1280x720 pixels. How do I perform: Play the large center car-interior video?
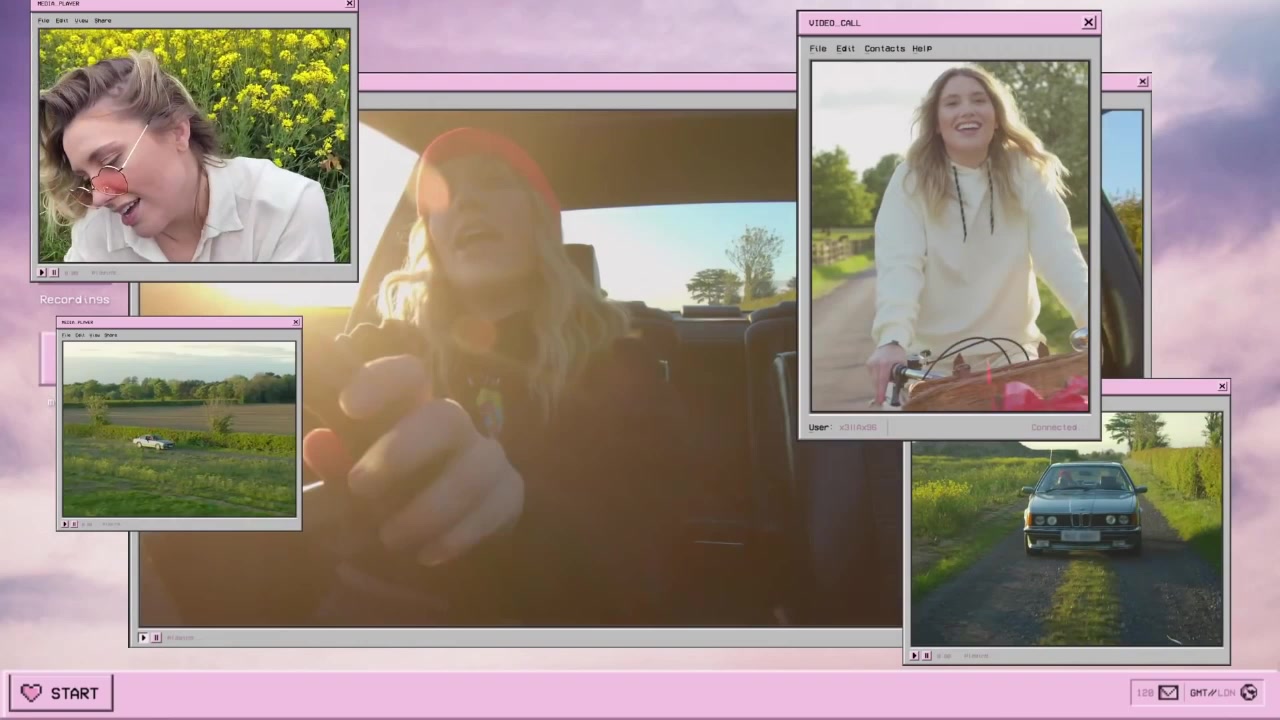point(143,637)
